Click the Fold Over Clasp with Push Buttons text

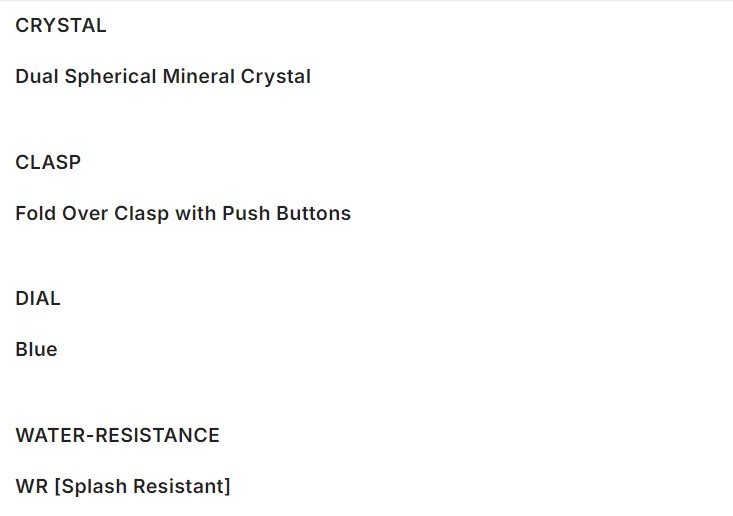coord(183,214)
